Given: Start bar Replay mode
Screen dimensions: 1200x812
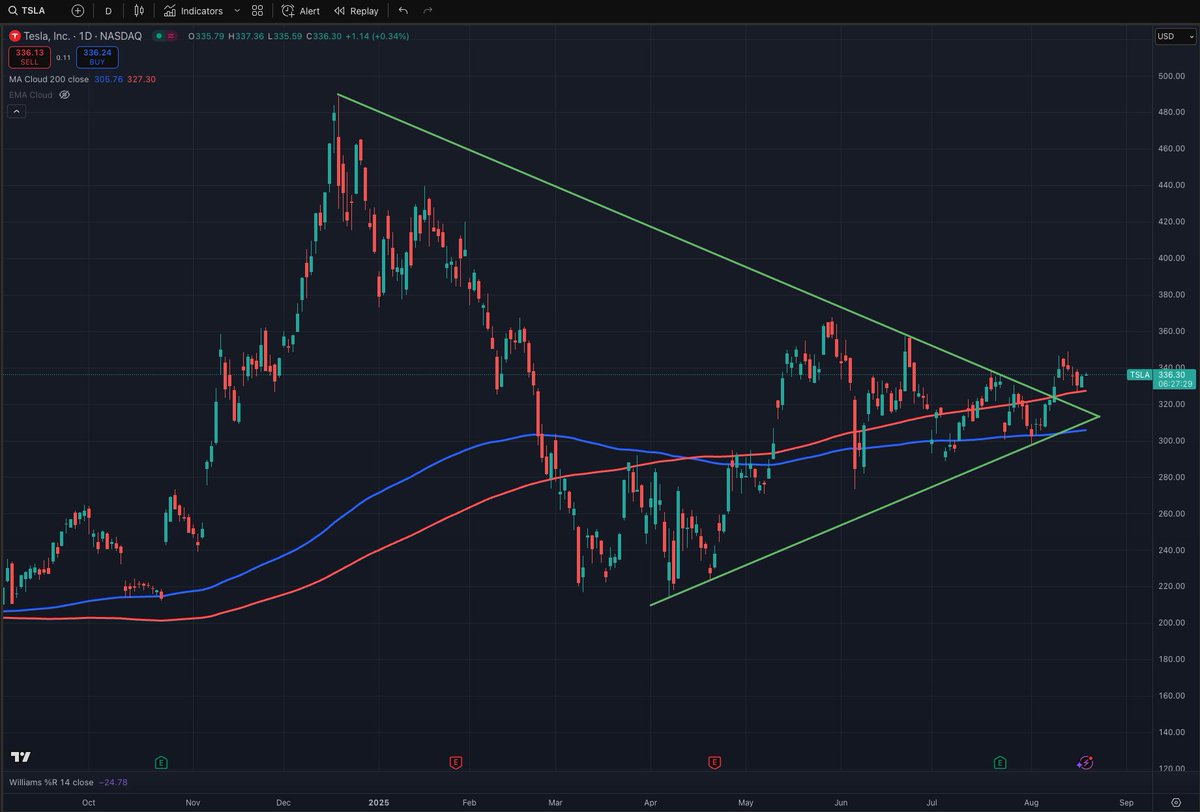Looking at the screenshot, I should 356,11.
